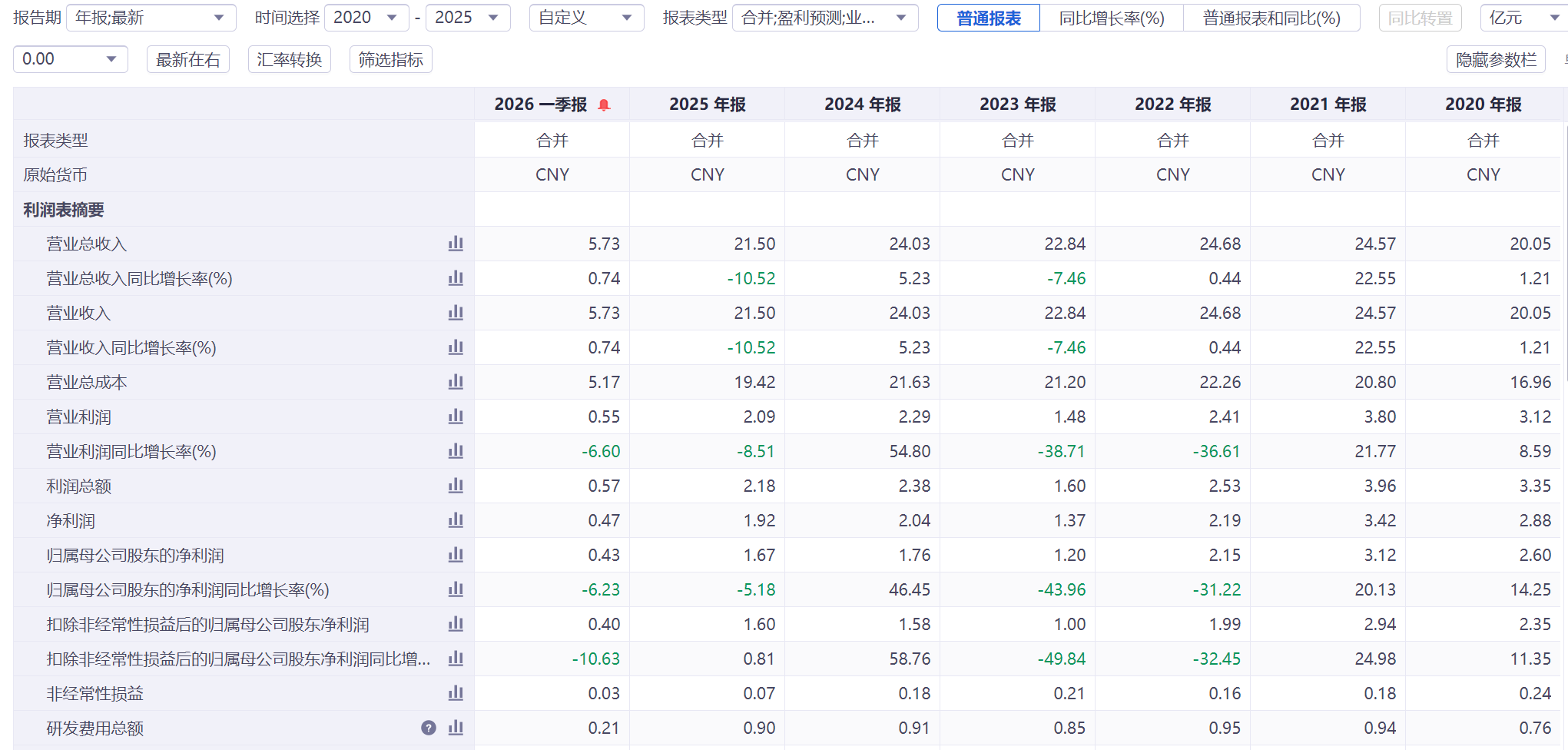Select the 2023 年报 column header
This screenshot has width=1568, height=750.
1018,105
